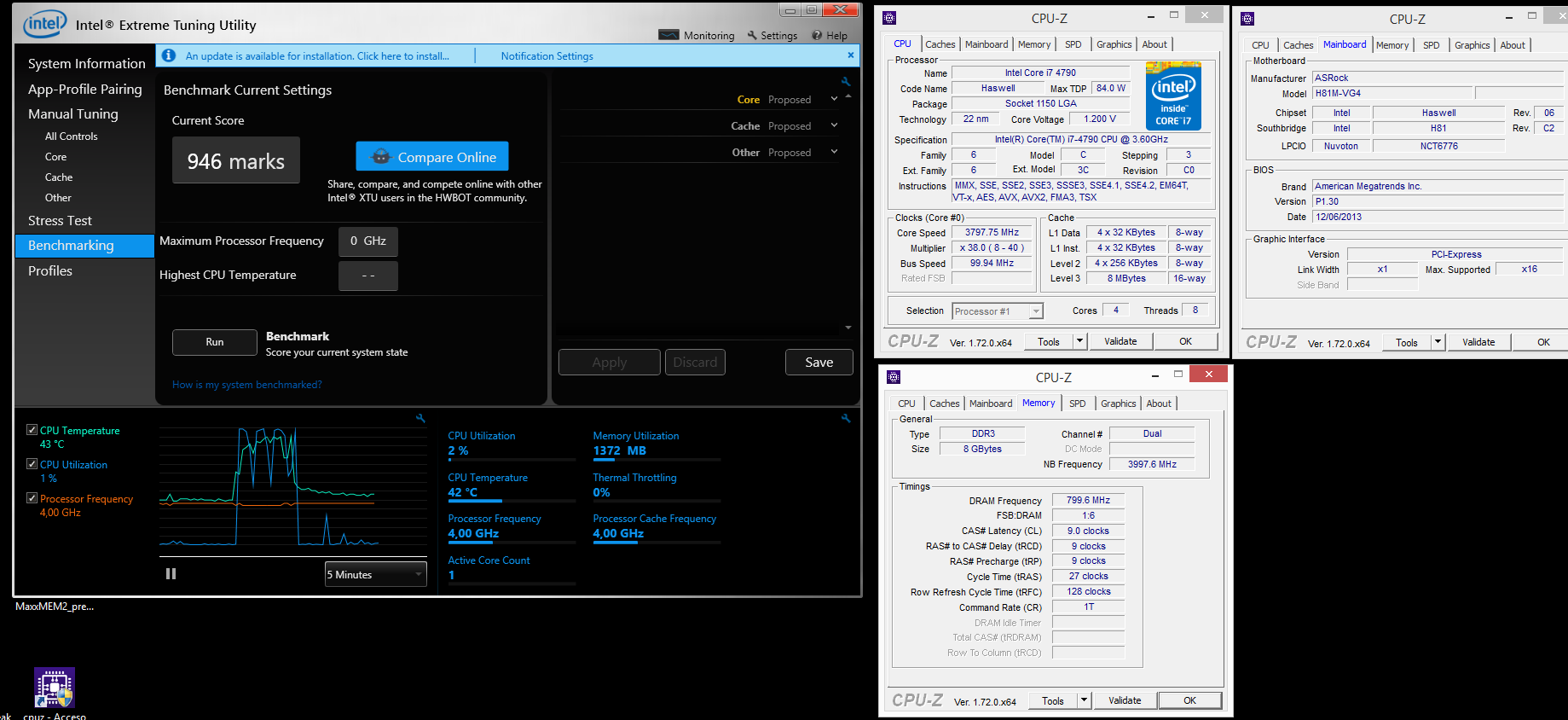
Task: Toggle Processor Frequency graph checkbox
Action: (x=32, y=498)
